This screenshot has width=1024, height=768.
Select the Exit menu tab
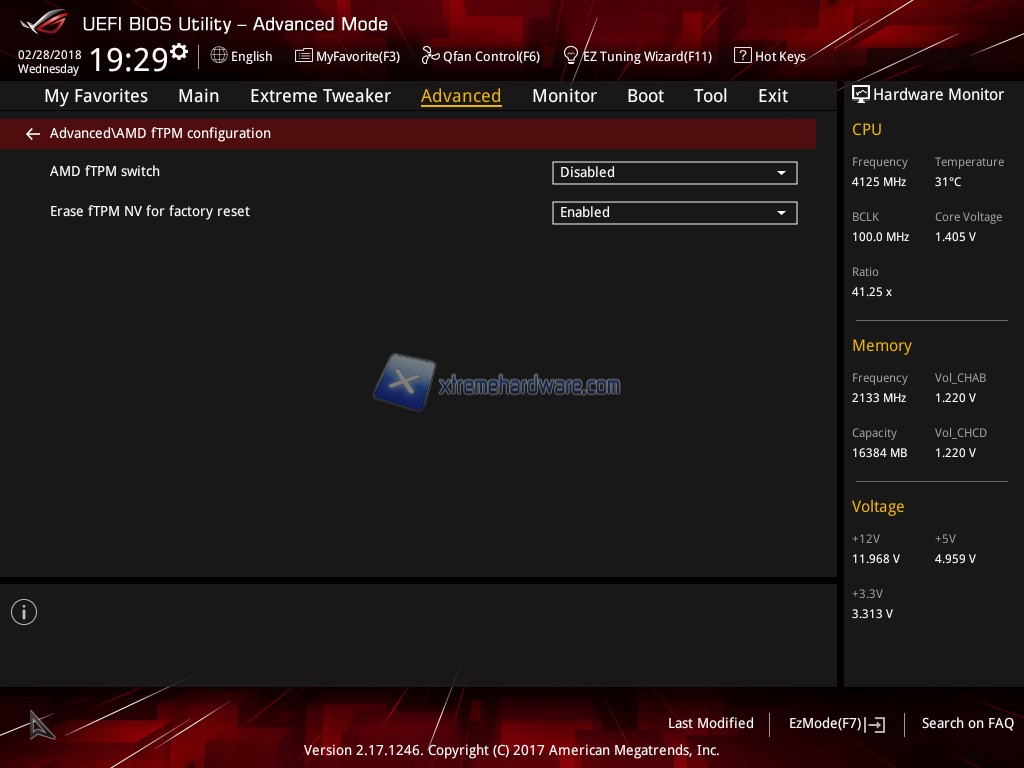[773, 96]
